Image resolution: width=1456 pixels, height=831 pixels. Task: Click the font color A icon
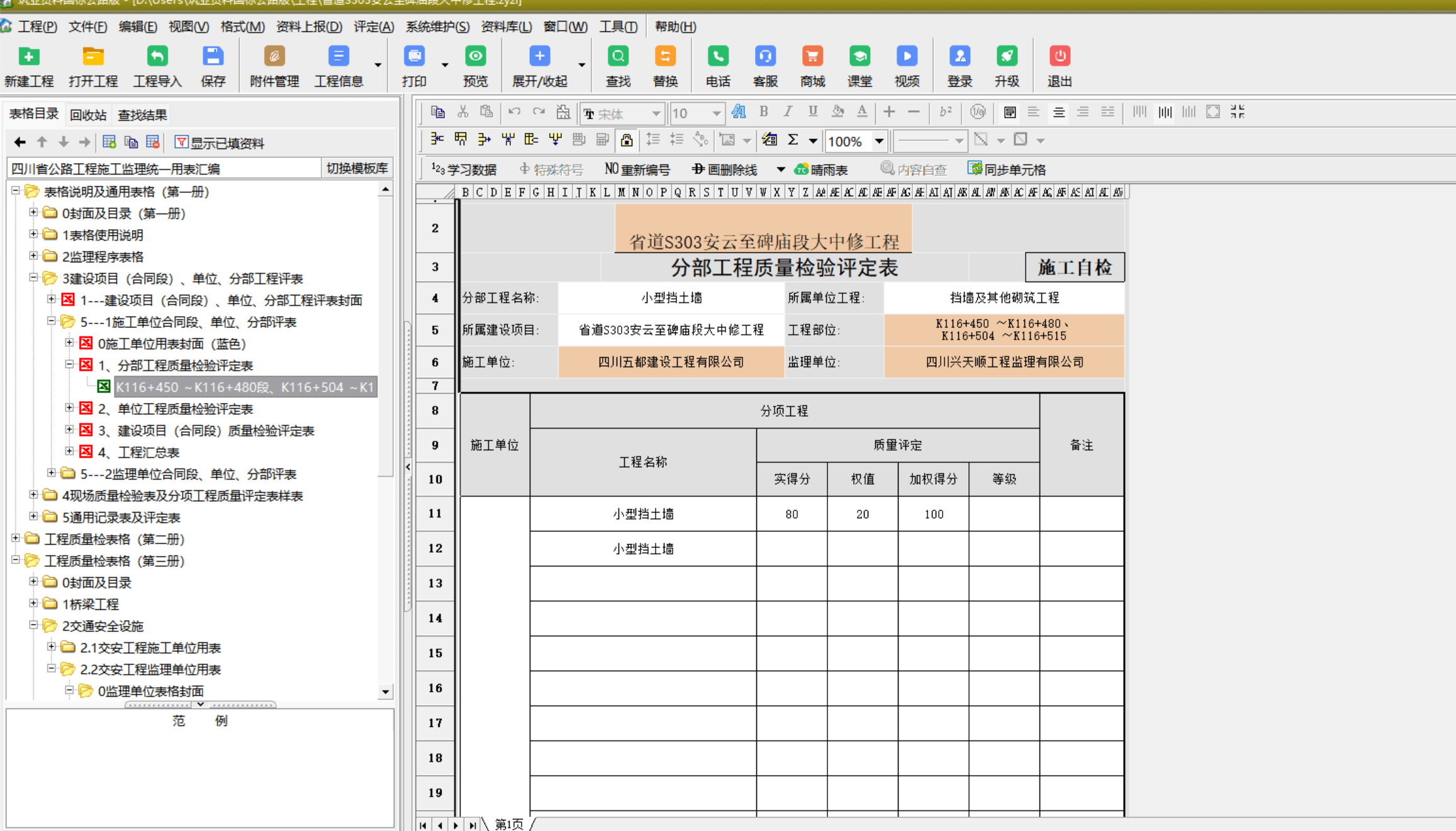(862, 112)
